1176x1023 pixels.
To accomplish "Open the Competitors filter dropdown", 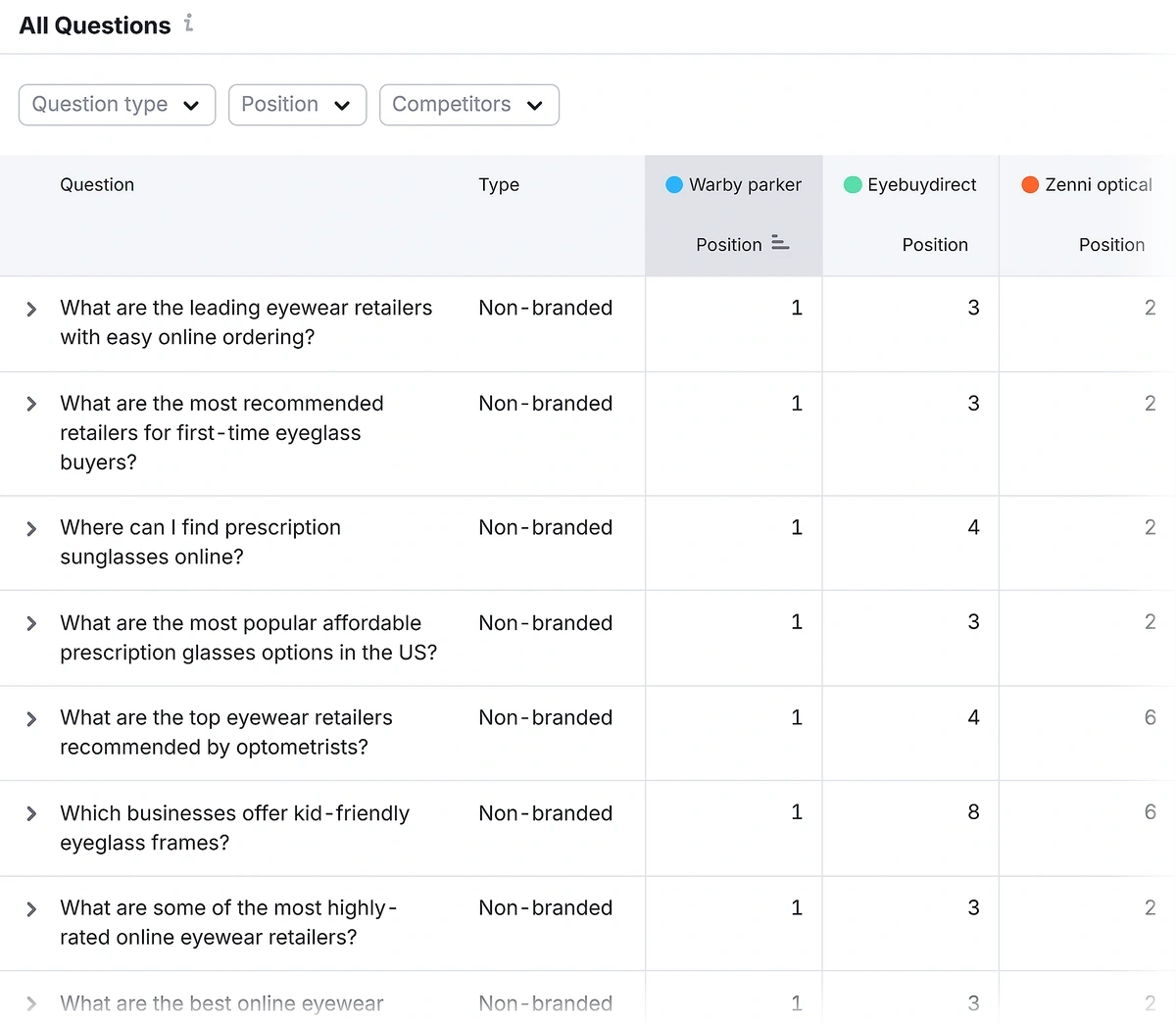I will tap(469, 105).
